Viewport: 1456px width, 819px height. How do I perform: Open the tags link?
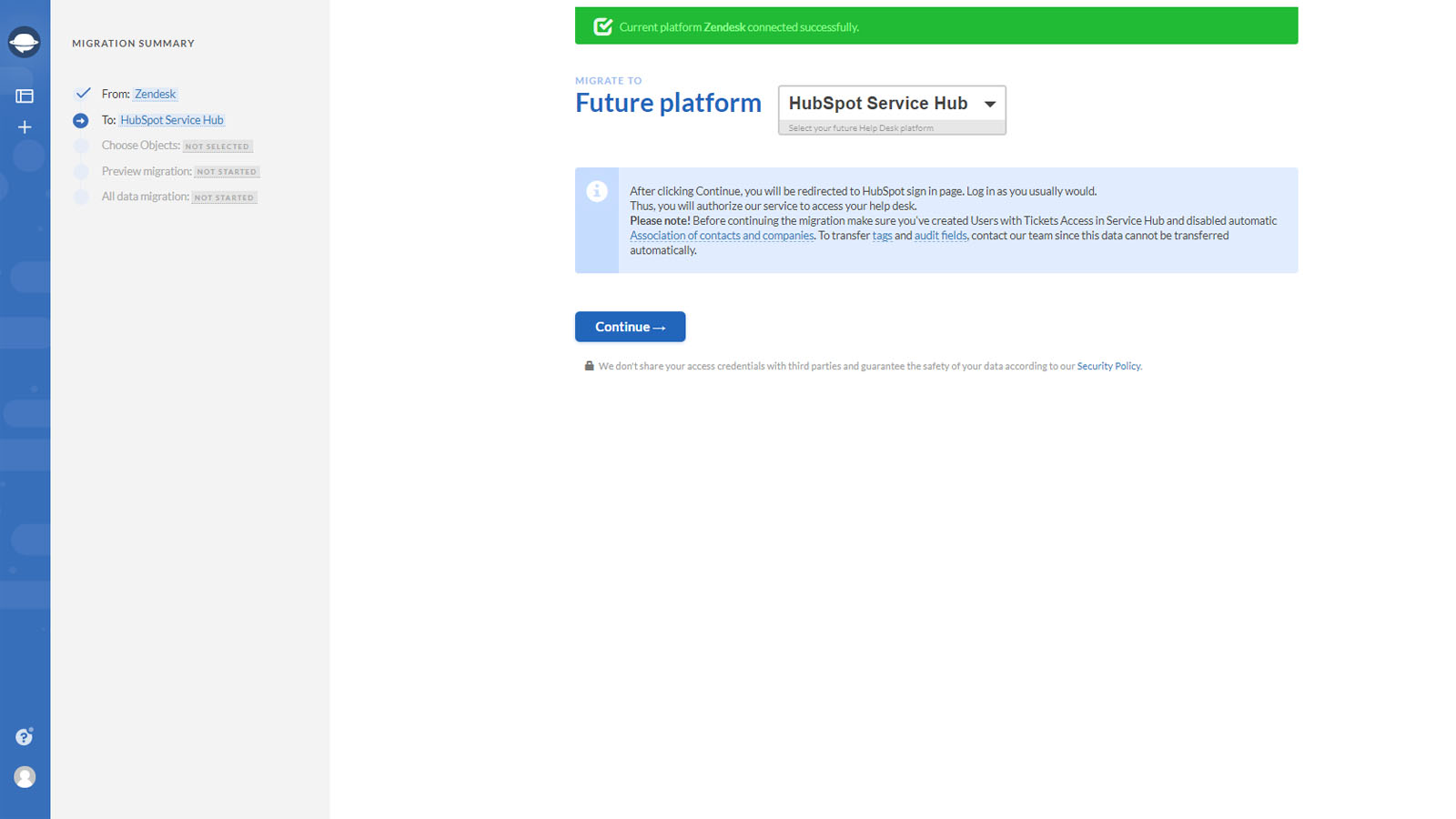coord(883,236)
